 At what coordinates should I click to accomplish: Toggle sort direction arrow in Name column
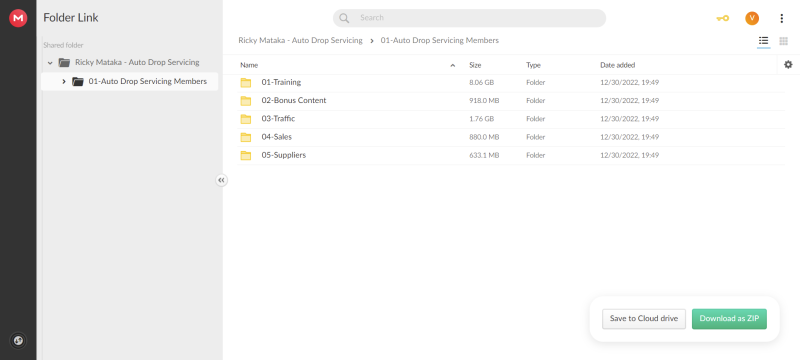tap(453, 65)
